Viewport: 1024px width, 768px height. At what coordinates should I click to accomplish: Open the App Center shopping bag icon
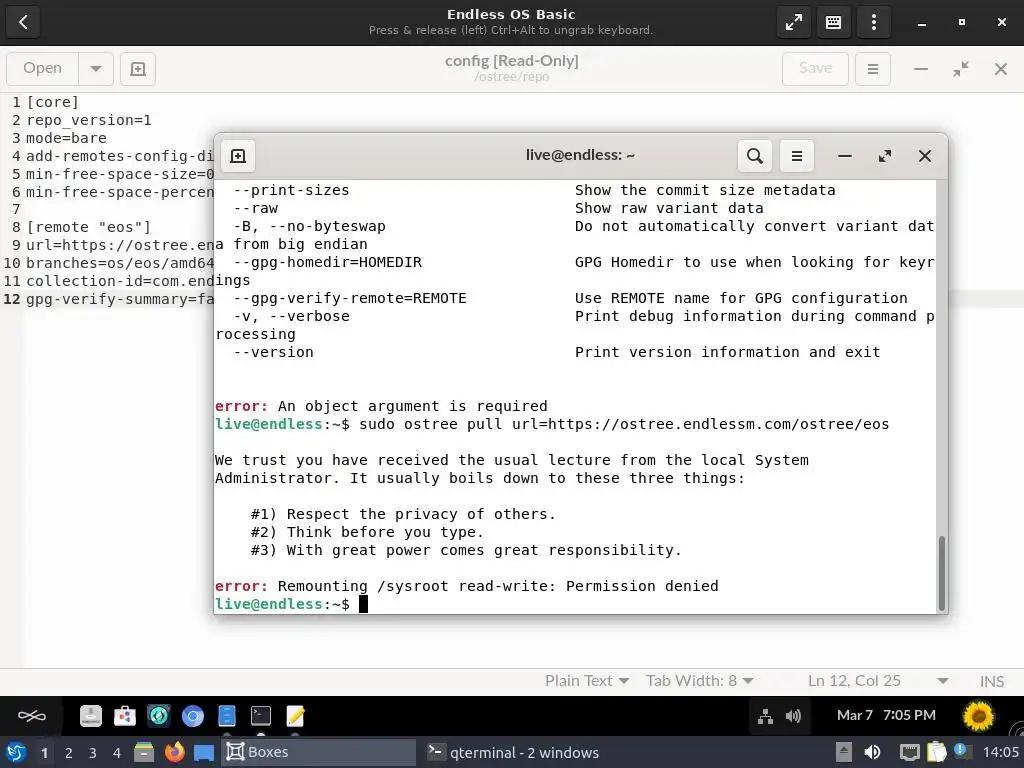[125, 716]
